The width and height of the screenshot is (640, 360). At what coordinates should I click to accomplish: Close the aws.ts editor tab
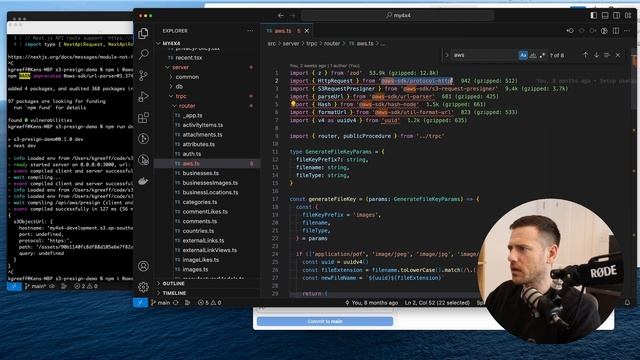pyautogui.click(x=307, y=31)
